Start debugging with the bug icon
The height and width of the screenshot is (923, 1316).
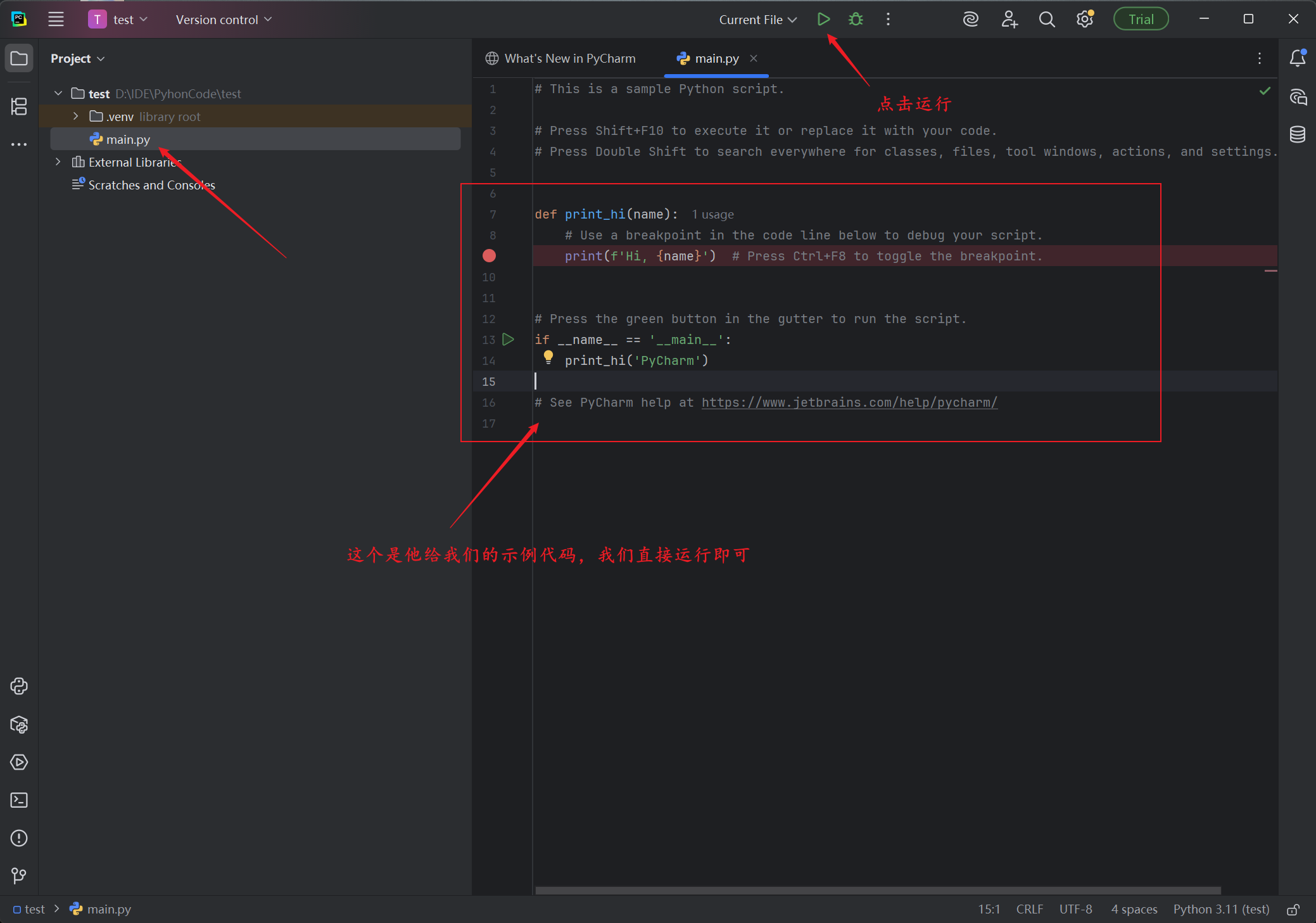point(856,20)
